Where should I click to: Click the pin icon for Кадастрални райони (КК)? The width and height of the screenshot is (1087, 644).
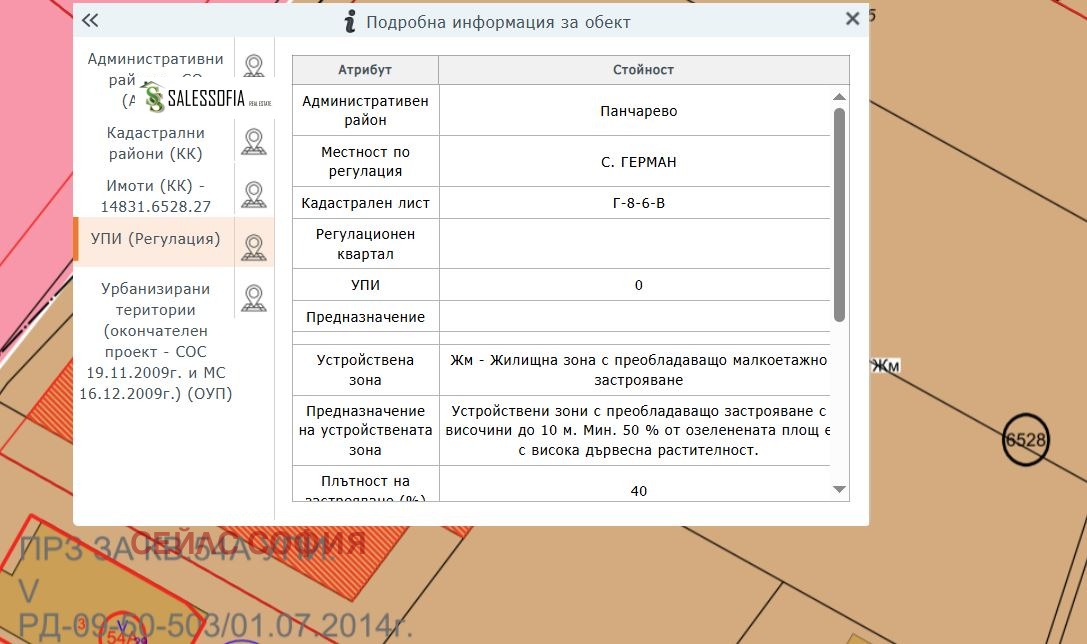(x=253, y=140)
